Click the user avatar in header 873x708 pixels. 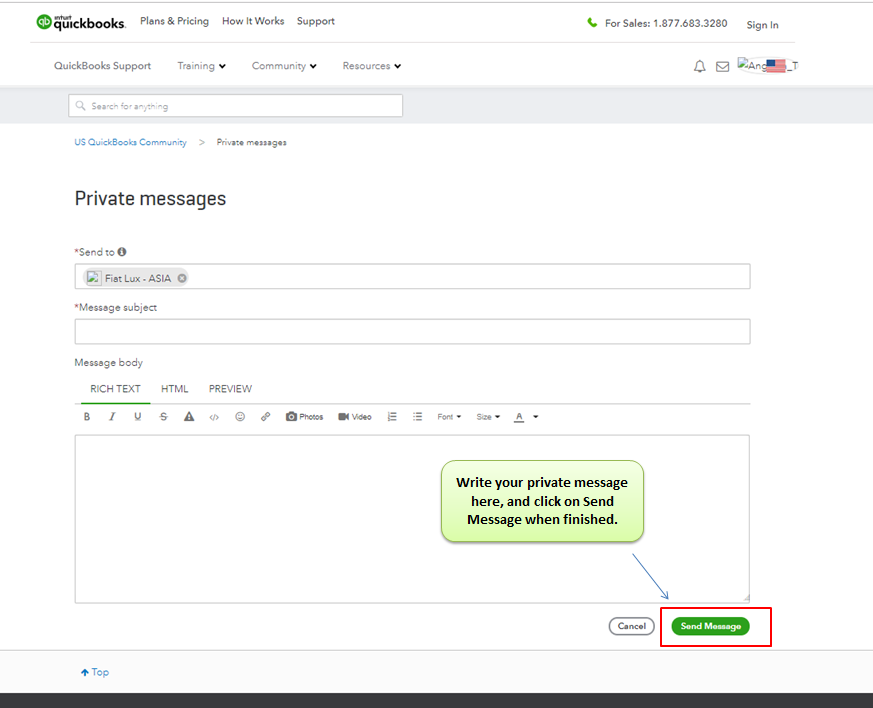tap(767, 66)
